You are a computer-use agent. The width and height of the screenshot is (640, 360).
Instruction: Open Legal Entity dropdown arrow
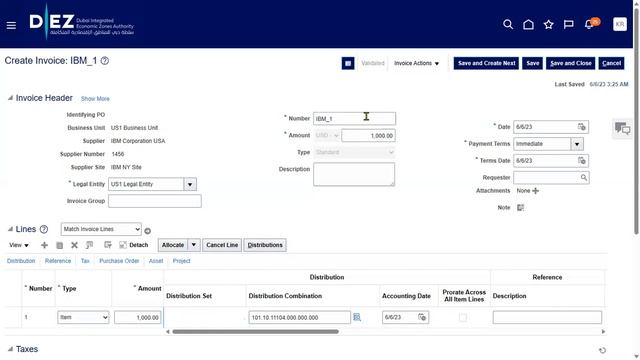pos(190,184)
